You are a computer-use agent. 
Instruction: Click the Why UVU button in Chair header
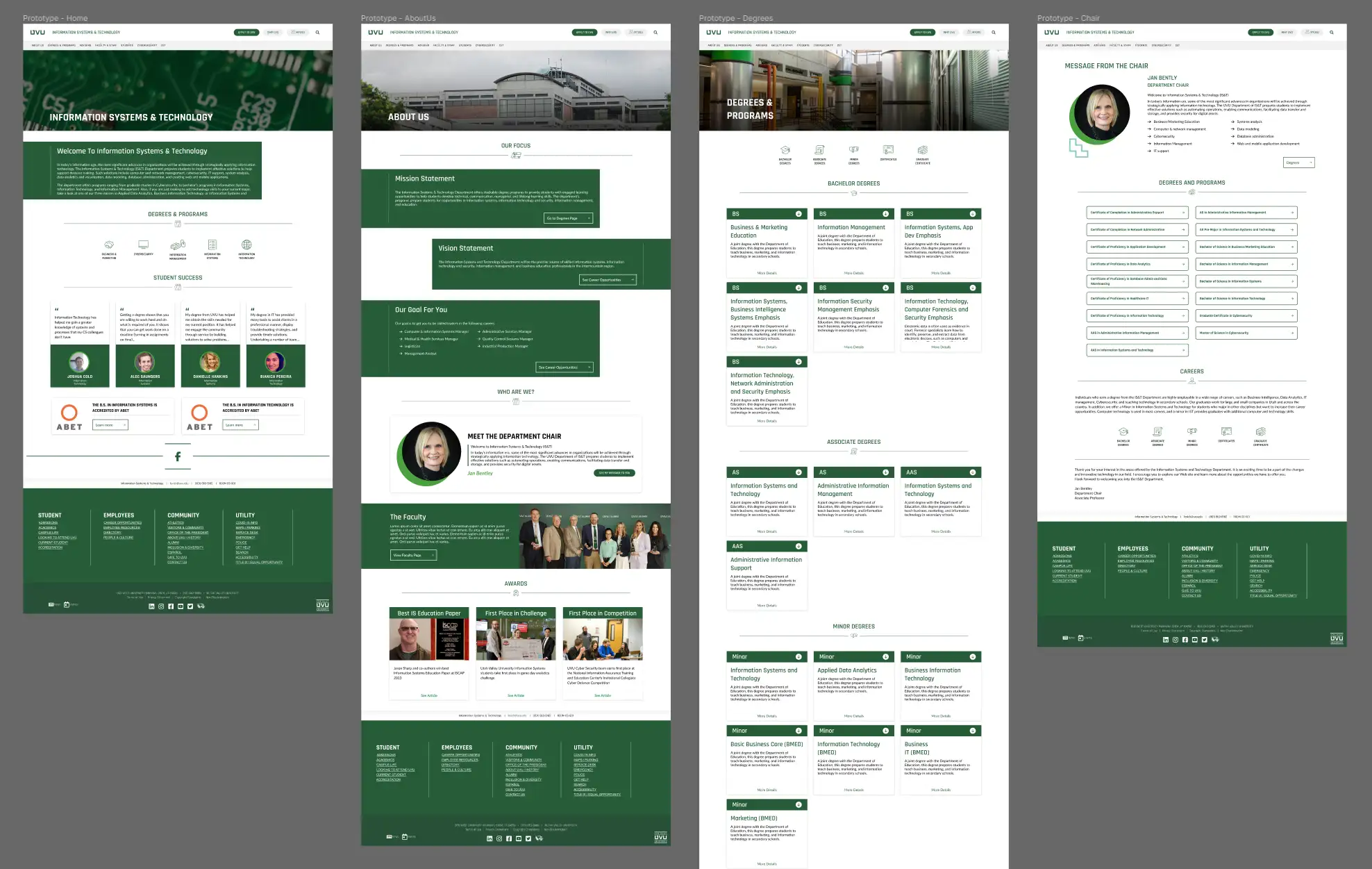click(x=1287, y=32)
